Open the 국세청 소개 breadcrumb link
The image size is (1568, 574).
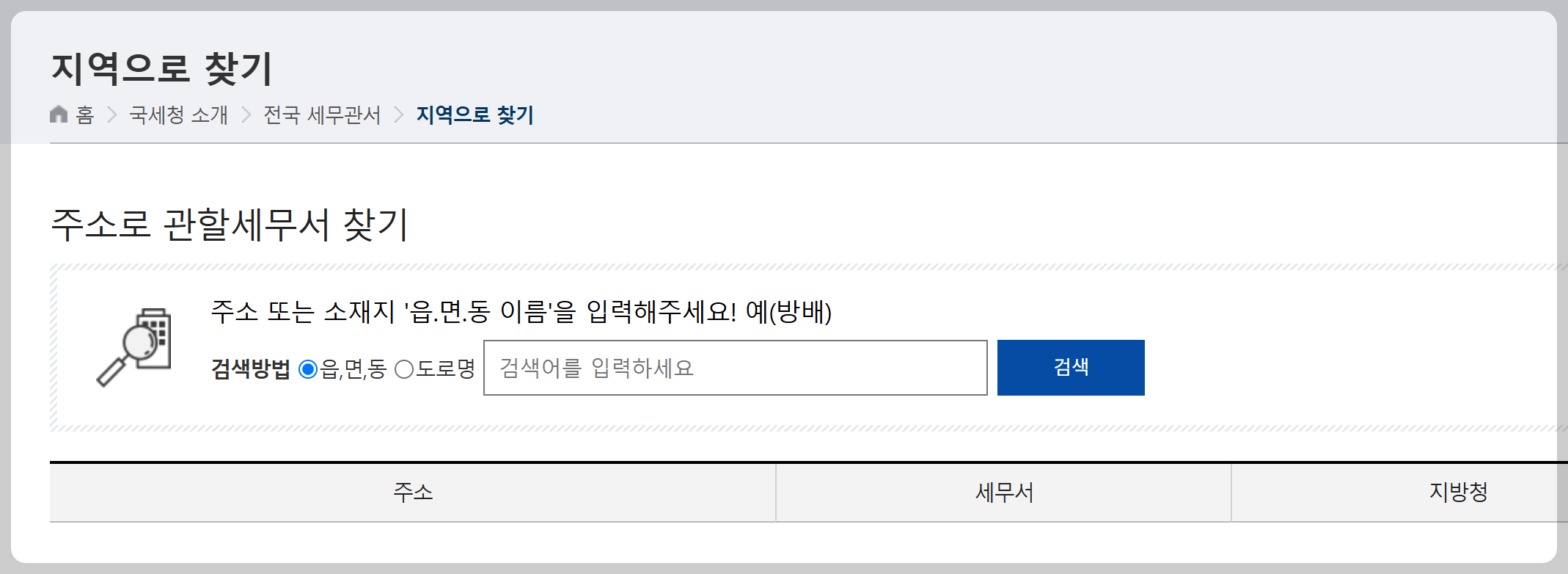click(x=179, y=115)
